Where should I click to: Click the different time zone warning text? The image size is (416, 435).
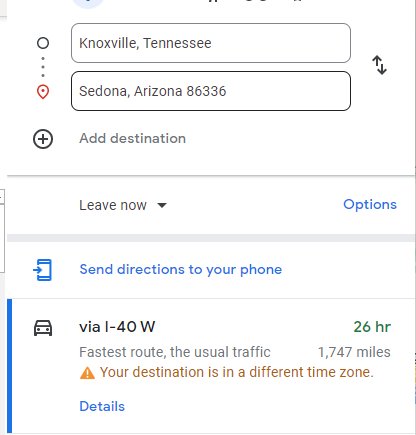click(x=236, y=372)
